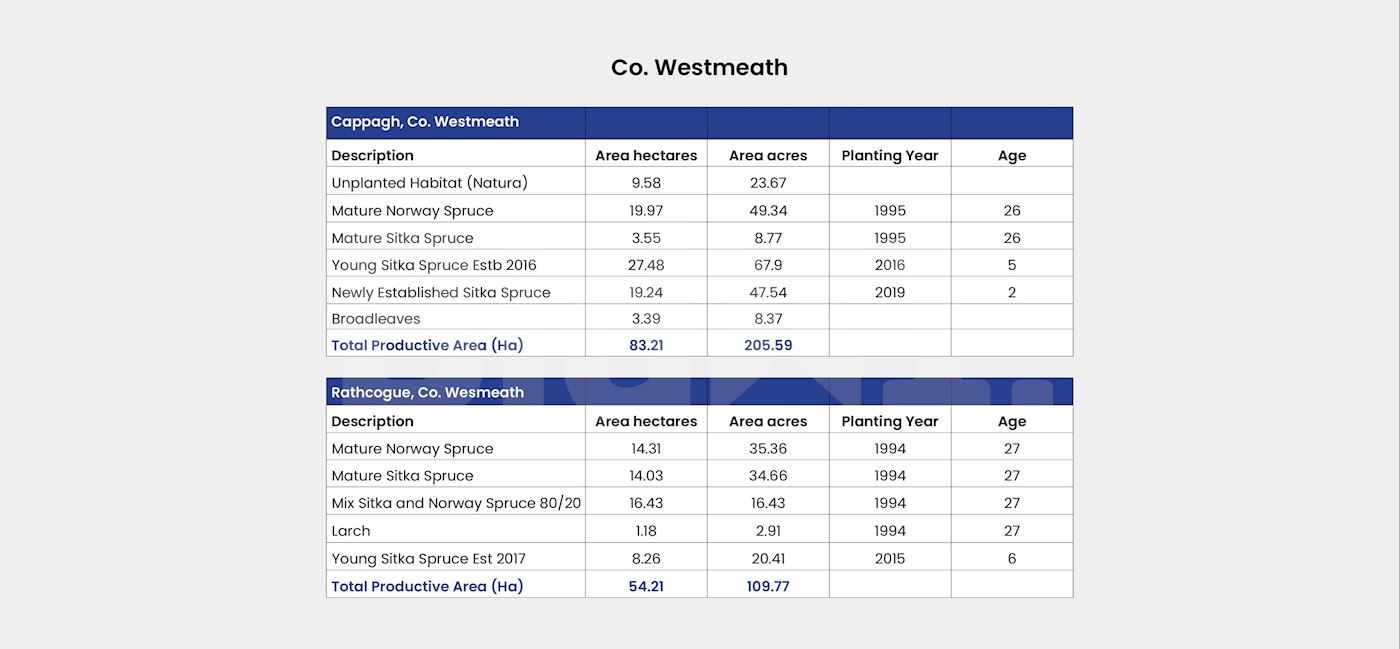Select the 1.18 hectares cell for Larch
The image size is (1400, 649).
click(x=646, y=531)
